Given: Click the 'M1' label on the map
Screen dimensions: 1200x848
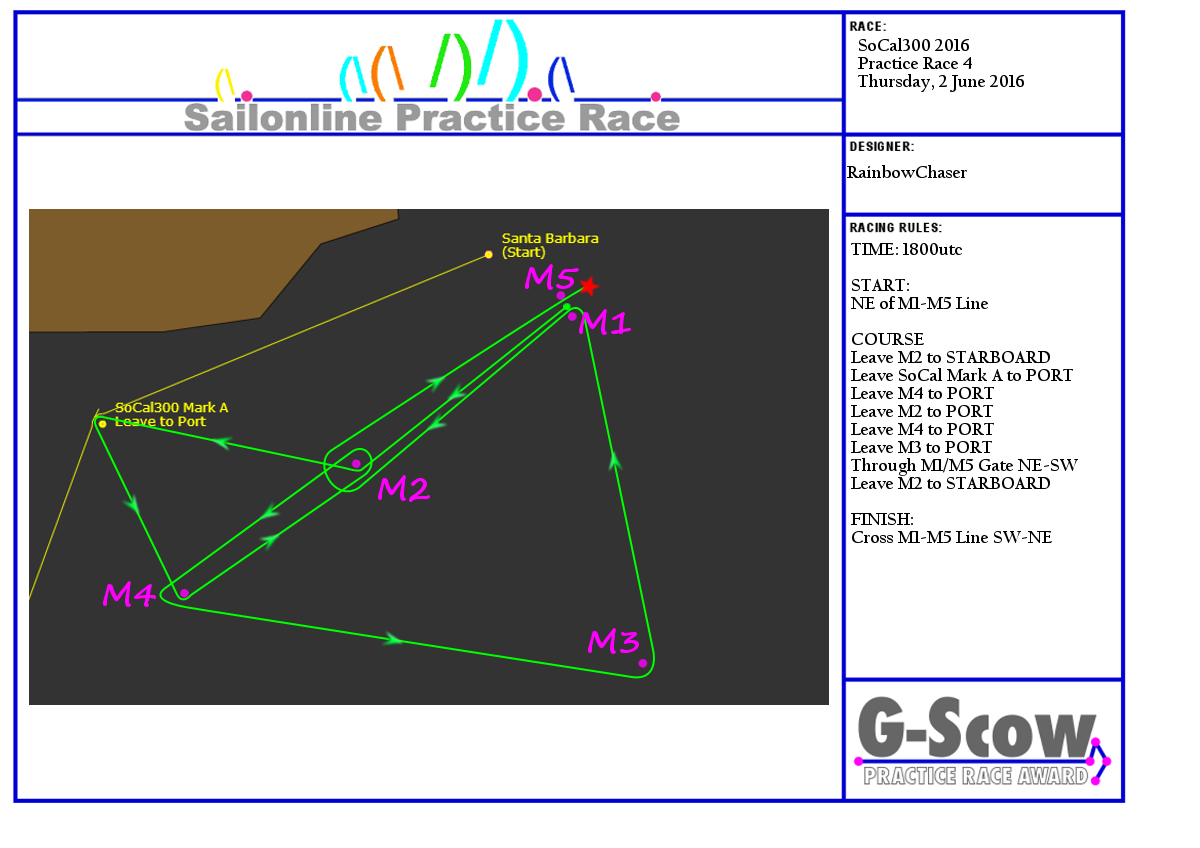Looking at the screenshot, I should point(606,323).
